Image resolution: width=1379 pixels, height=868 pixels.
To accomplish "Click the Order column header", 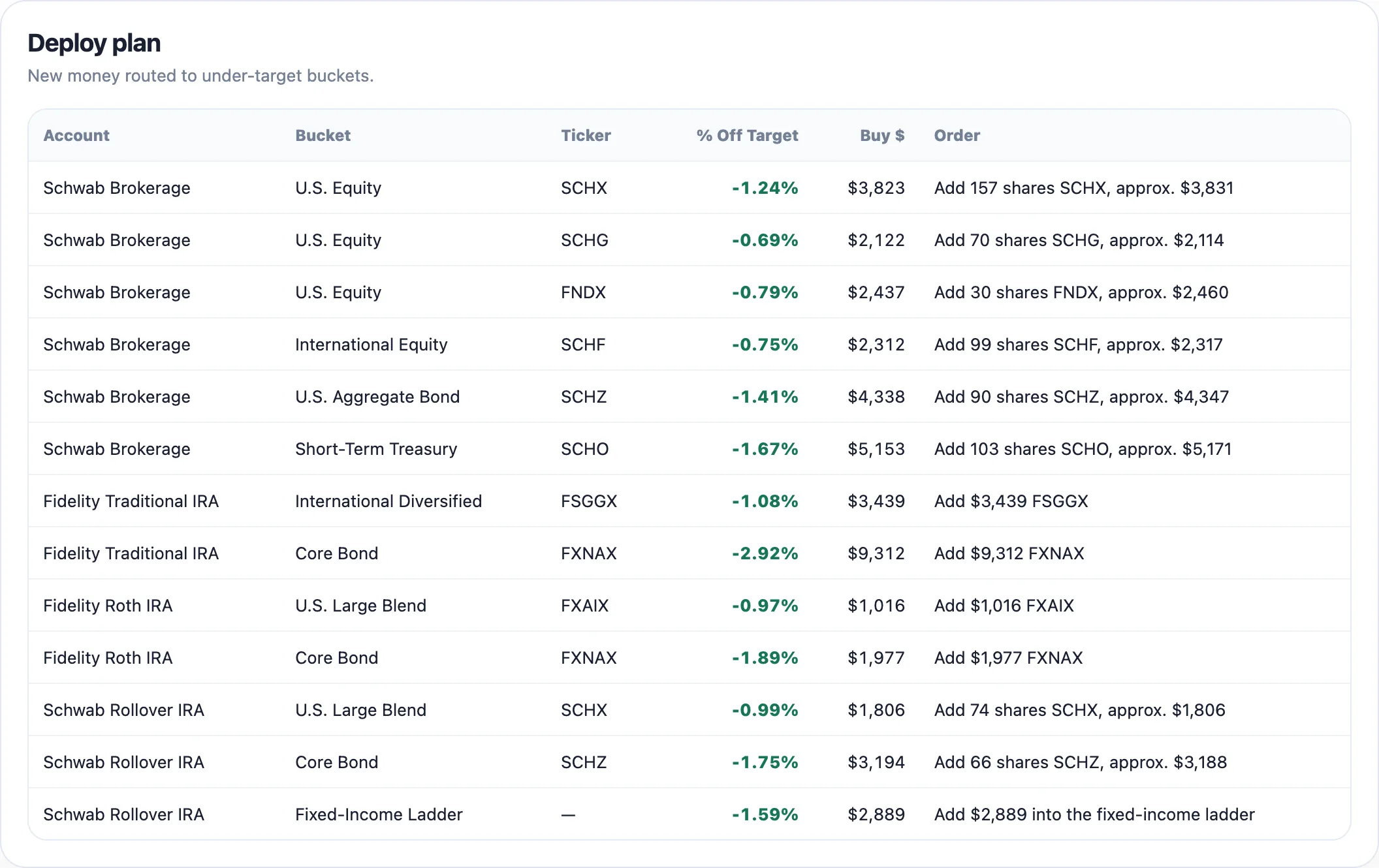I will tap(957, 136).
